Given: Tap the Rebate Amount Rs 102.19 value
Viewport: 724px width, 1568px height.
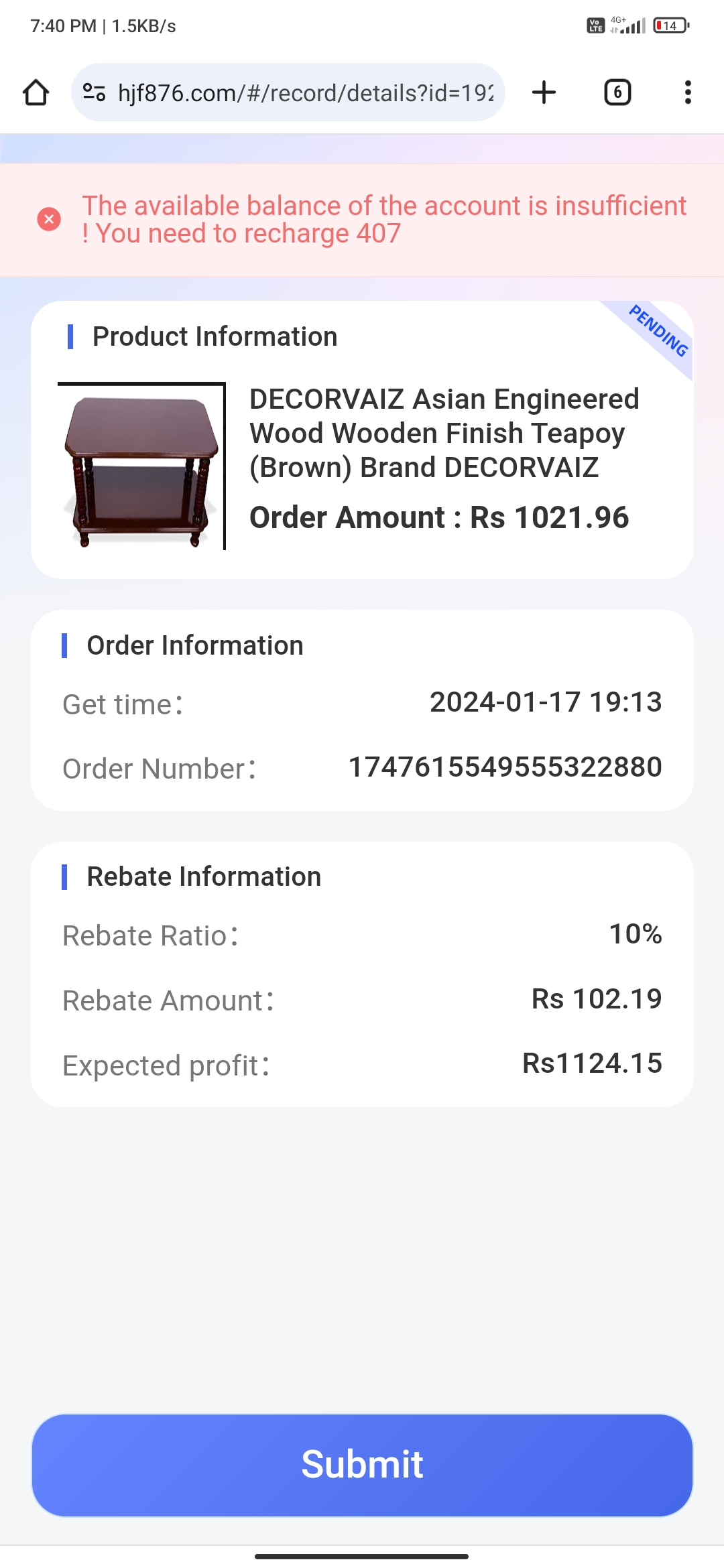Looking at the screenshot, I should (x=596, y=999).
